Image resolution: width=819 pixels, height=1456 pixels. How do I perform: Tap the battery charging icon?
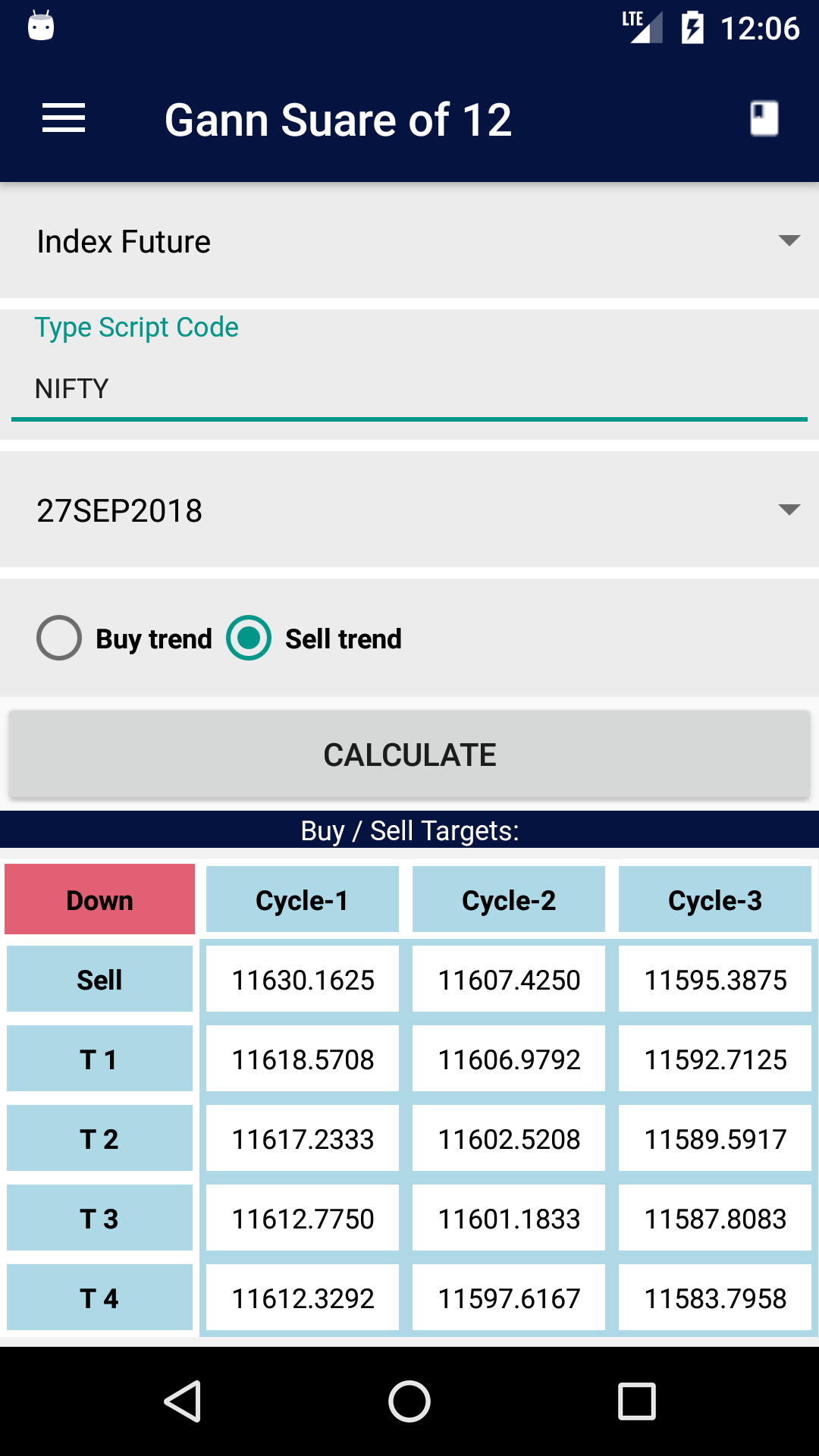click(692, 28)
